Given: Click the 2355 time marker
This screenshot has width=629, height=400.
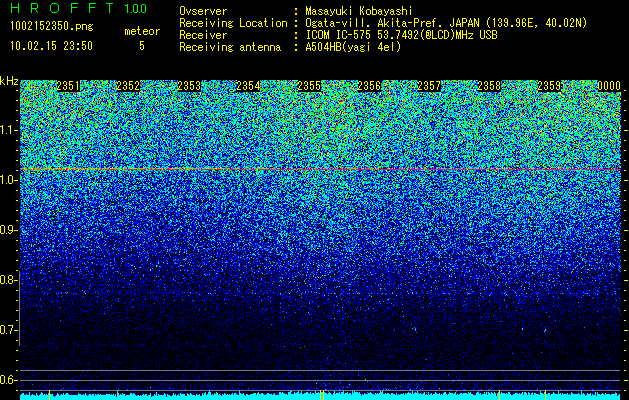Looking at the screenshot, I should [309, 86].
